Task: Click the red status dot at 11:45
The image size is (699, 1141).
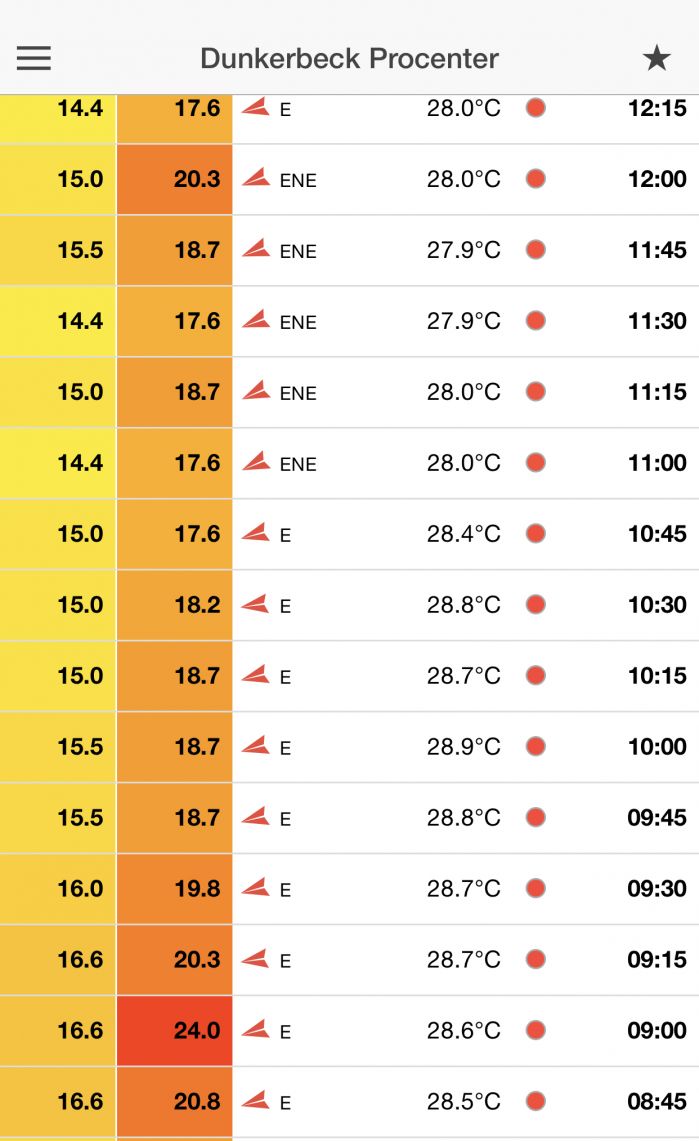Action: [x=536, y=249]
